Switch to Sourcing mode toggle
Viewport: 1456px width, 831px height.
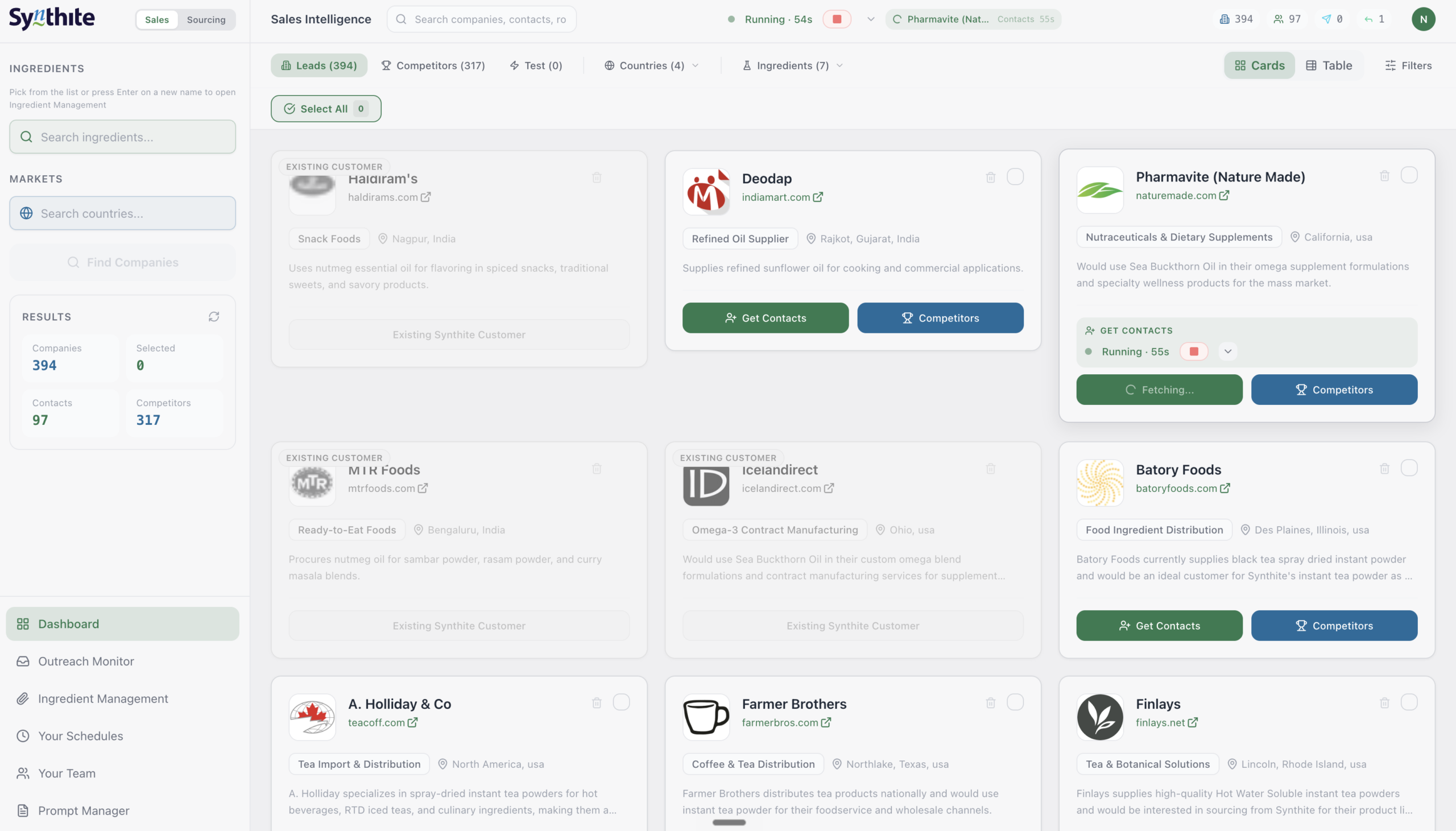point(206,19)
